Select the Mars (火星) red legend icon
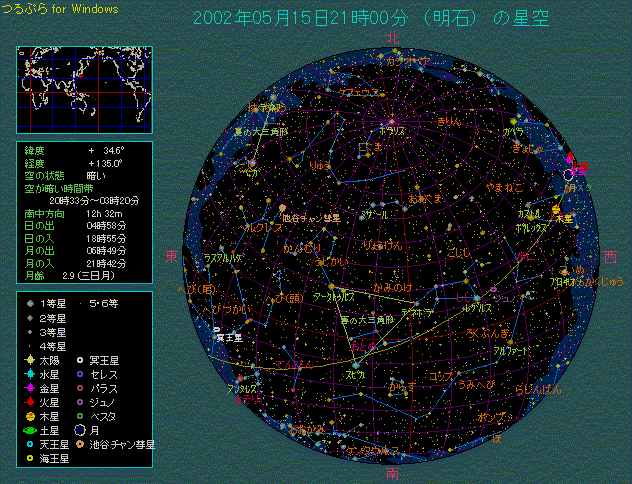 coord(31,402)
